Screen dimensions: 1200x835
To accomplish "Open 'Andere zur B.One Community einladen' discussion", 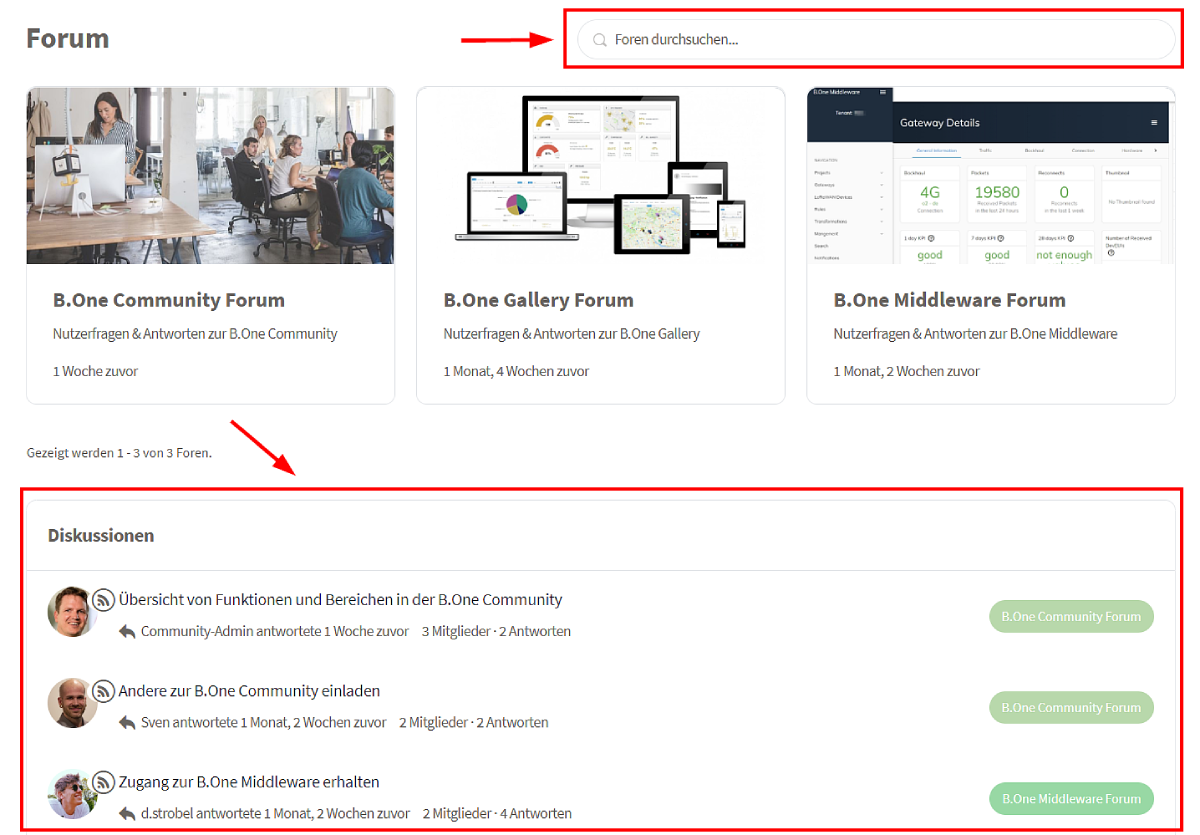I will 249,691.
